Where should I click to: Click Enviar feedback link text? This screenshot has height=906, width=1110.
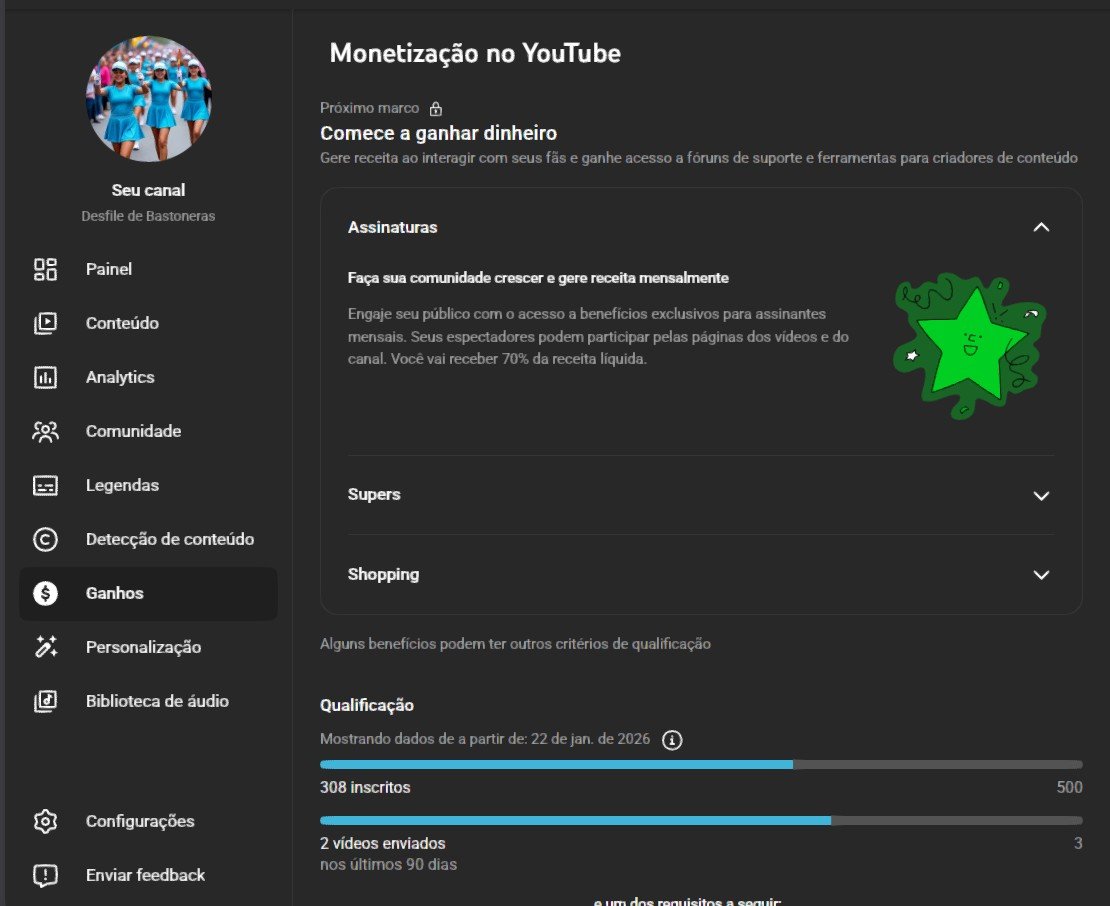tap(145, 875)
